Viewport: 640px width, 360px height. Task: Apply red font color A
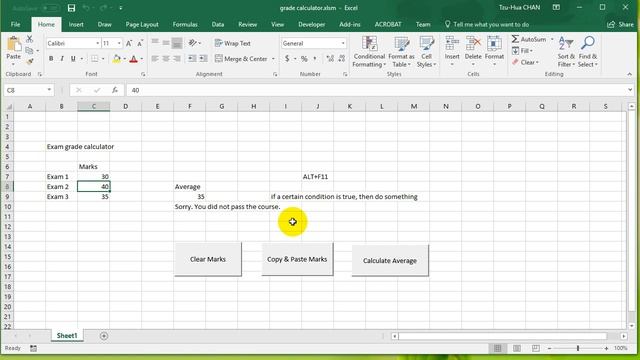[x=133, y=59]
